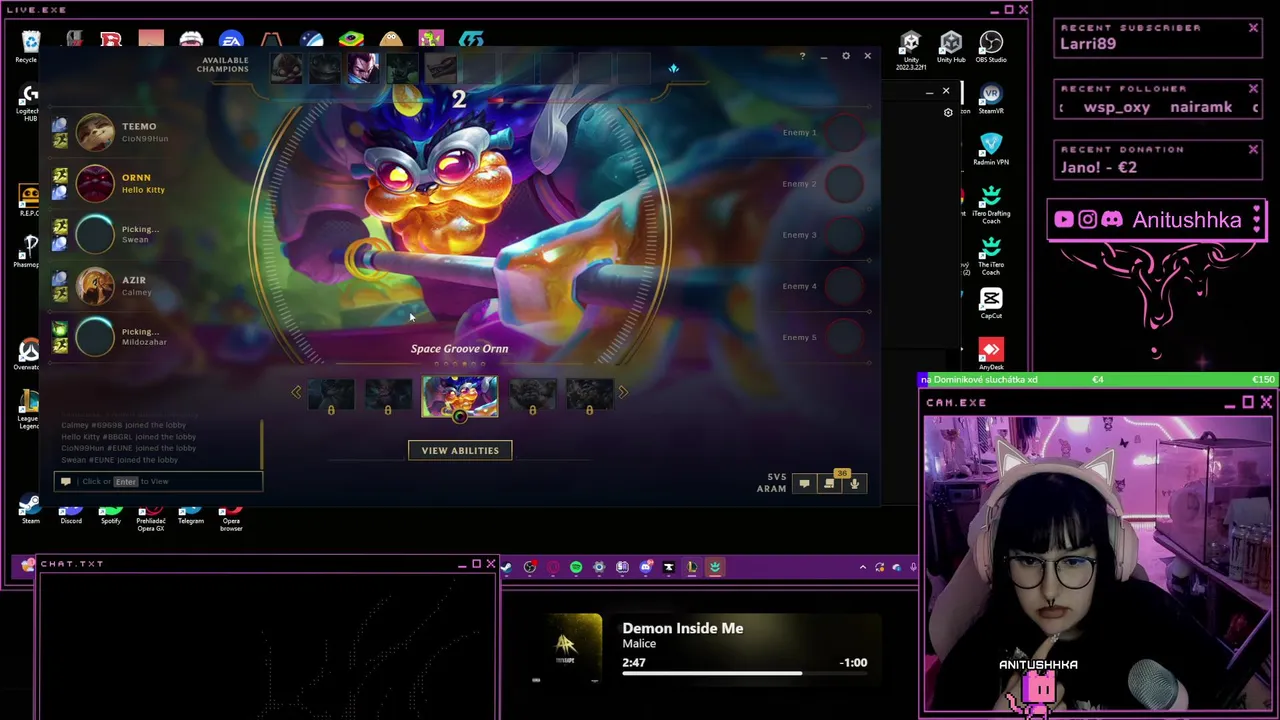Click the Spotify icon in the taskbar
The height and width of the screenshot is (720, 1280).
tap(576, 568)
